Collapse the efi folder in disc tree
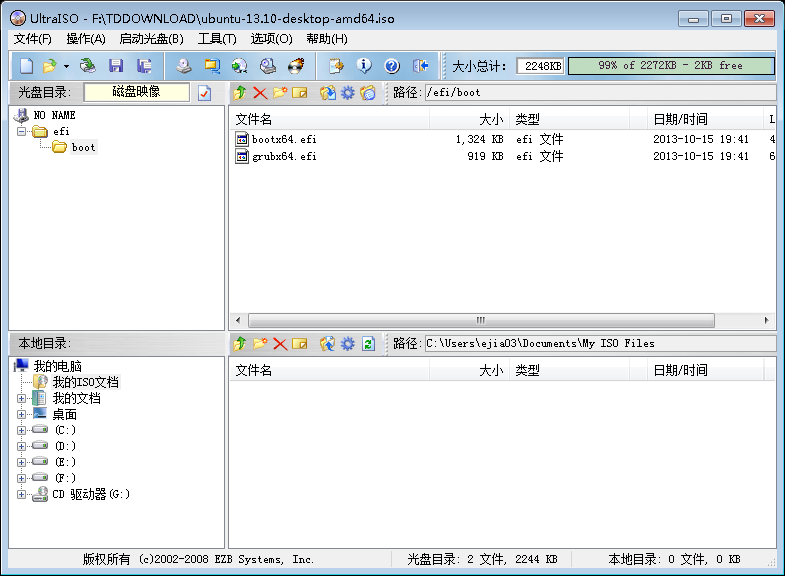This screenshot has height=576, width=785. coord(22,132)
